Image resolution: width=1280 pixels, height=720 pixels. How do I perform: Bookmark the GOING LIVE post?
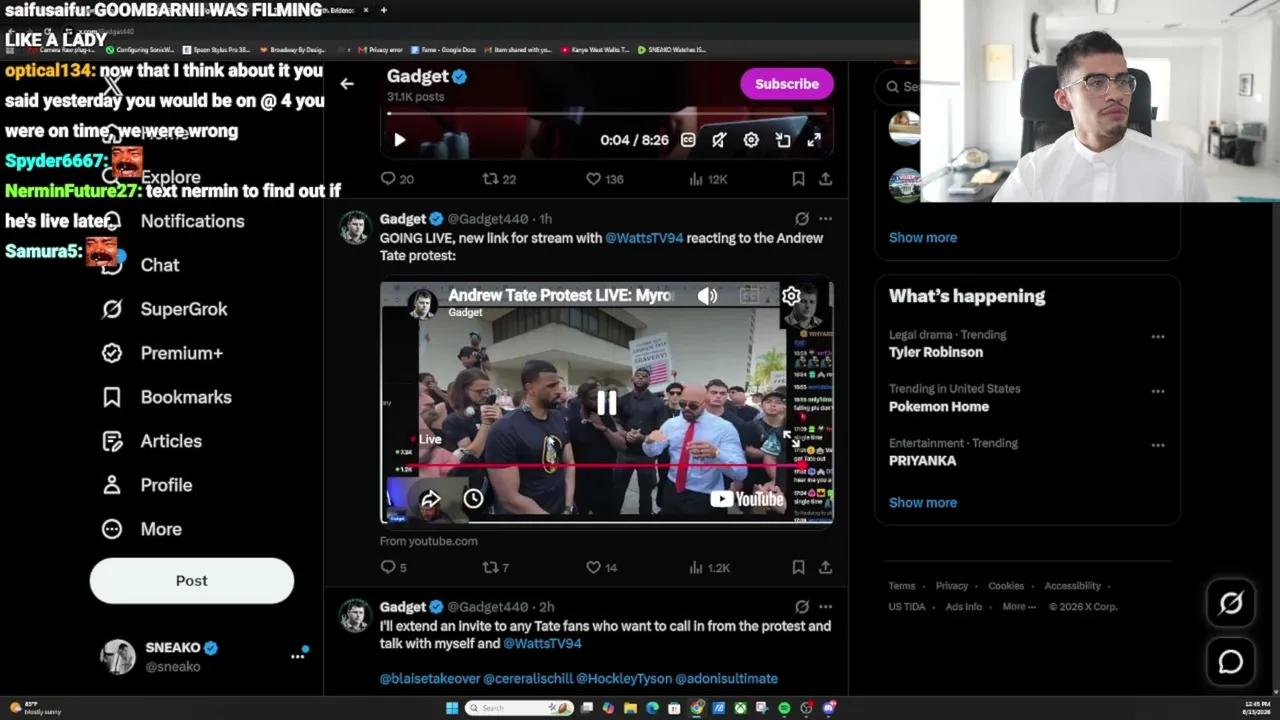pyautogui.click(x=798, y=567)
